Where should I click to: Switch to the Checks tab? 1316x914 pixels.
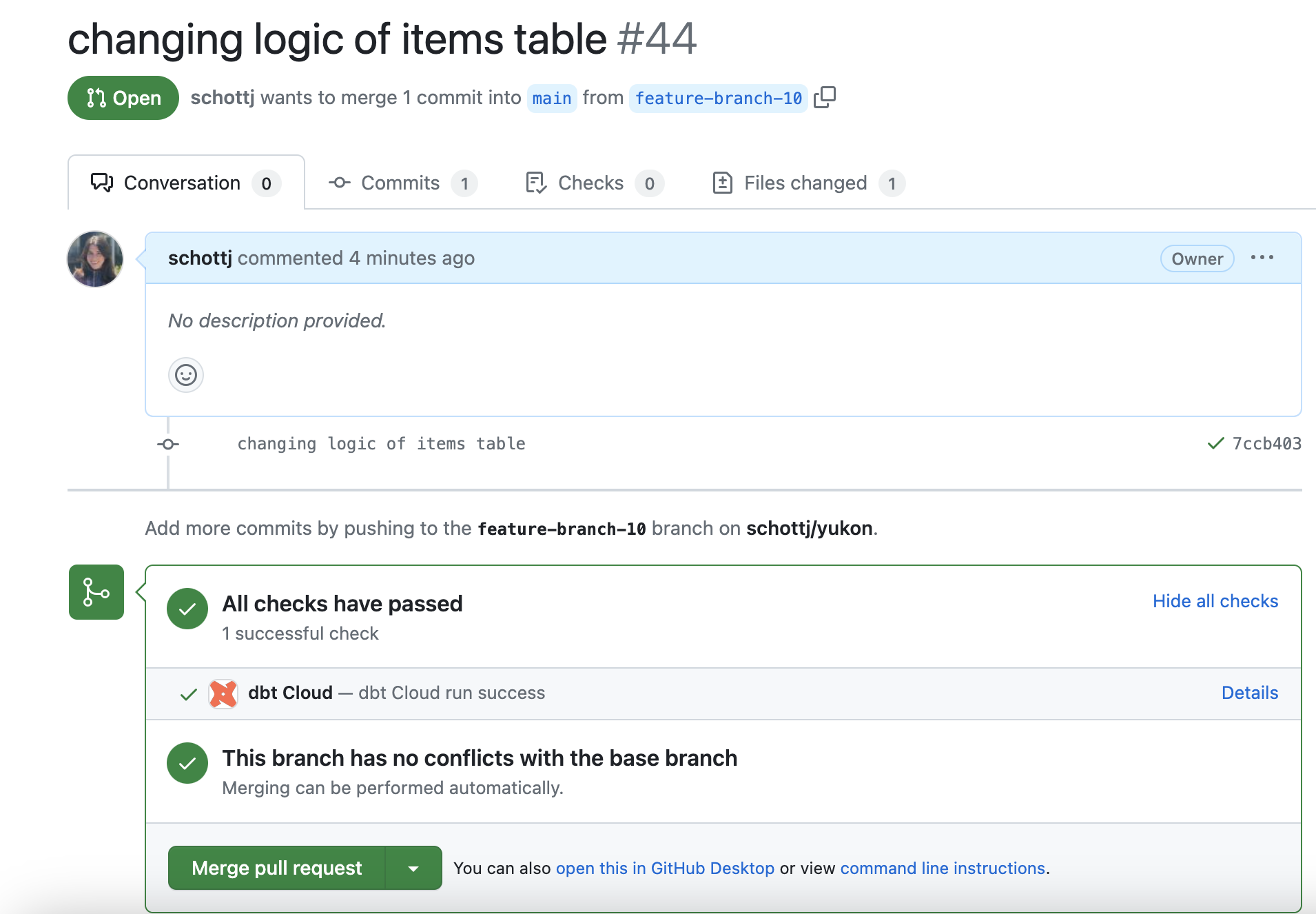(590, 182)
